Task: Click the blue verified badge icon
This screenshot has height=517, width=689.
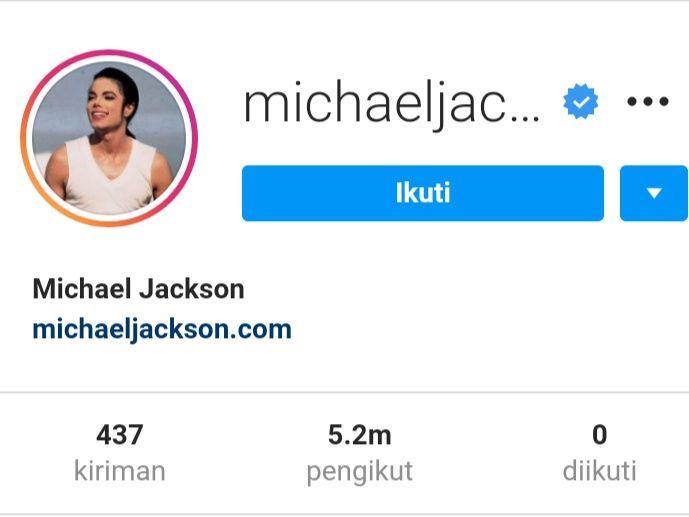Action: click(x=580, y=102)
